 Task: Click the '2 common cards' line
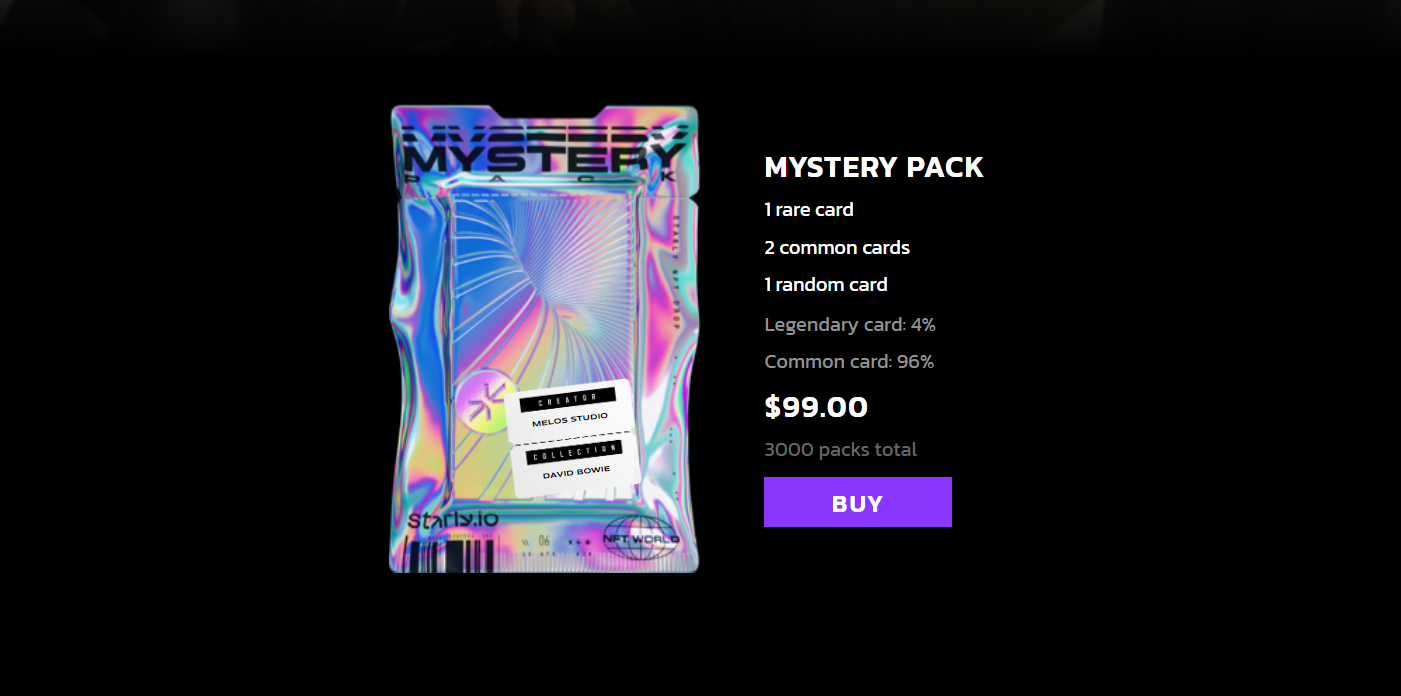click(837, 247)
